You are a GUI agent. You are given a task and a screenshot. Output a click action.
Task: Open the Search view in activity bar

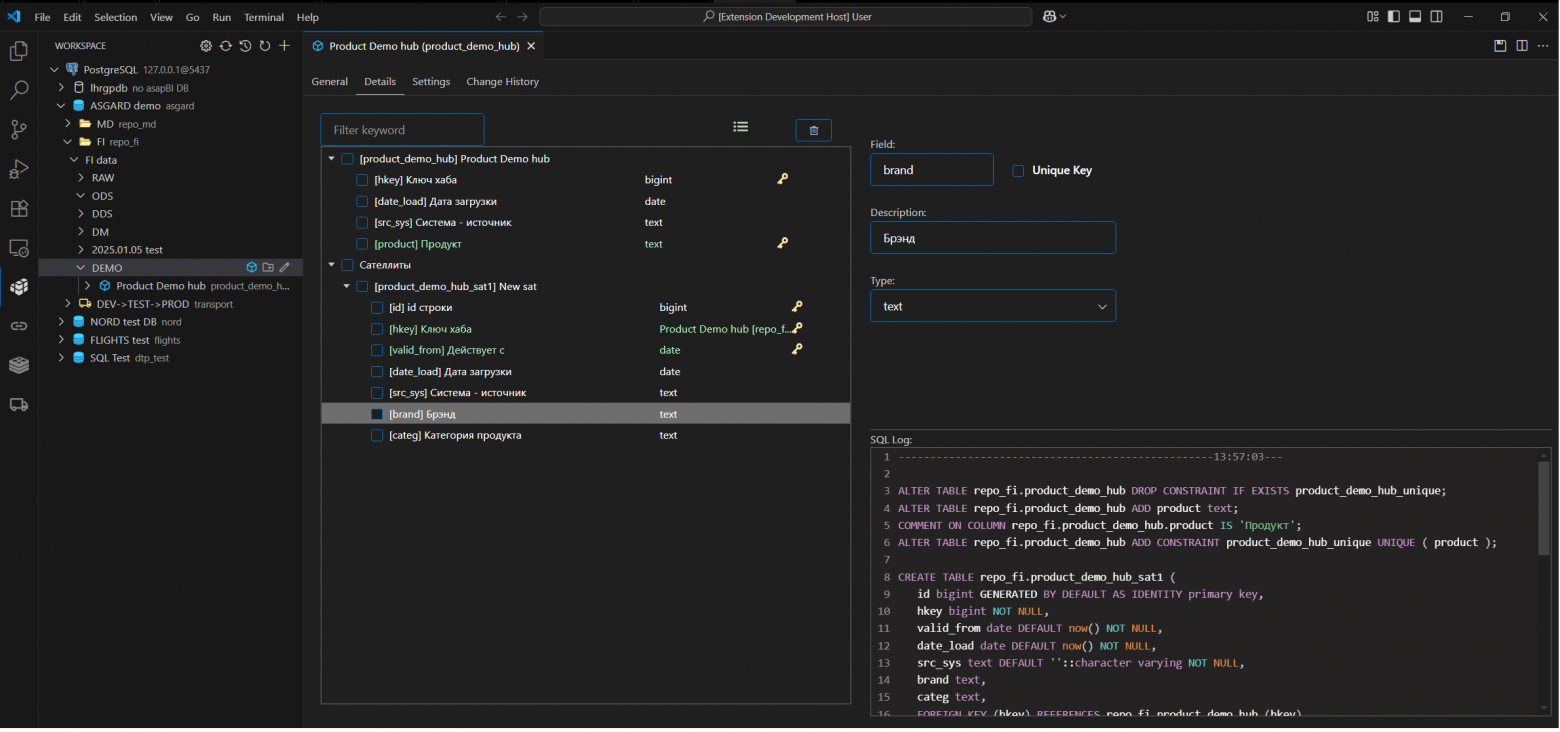18,90
